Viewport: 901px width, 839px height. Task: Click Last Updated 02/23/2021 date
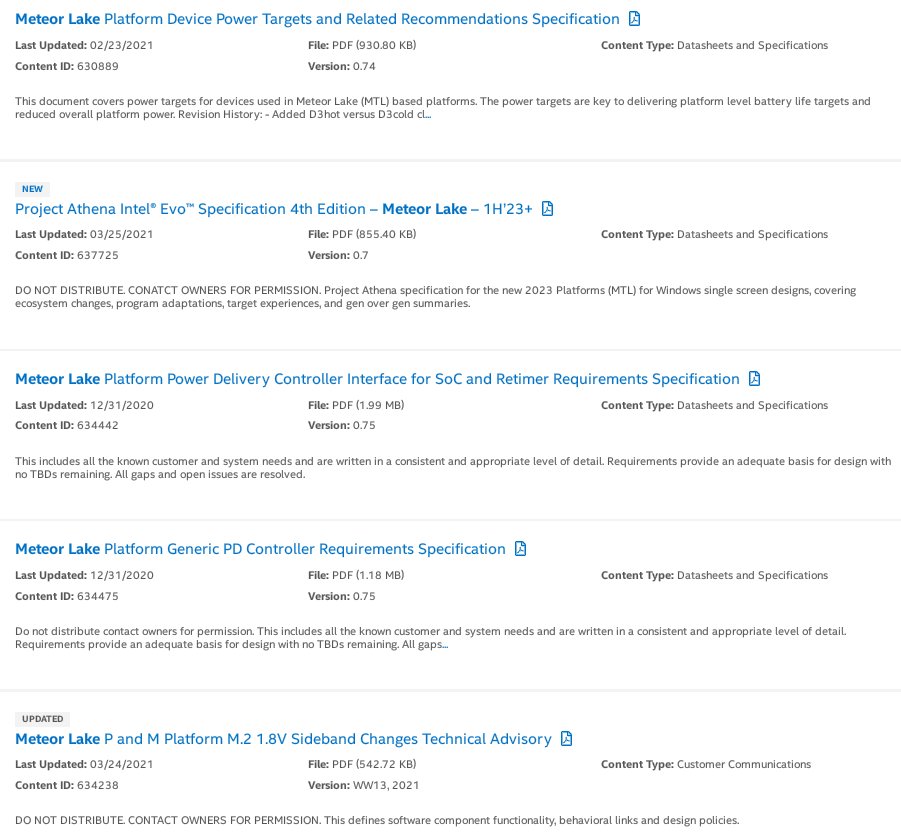click(84, 45)
